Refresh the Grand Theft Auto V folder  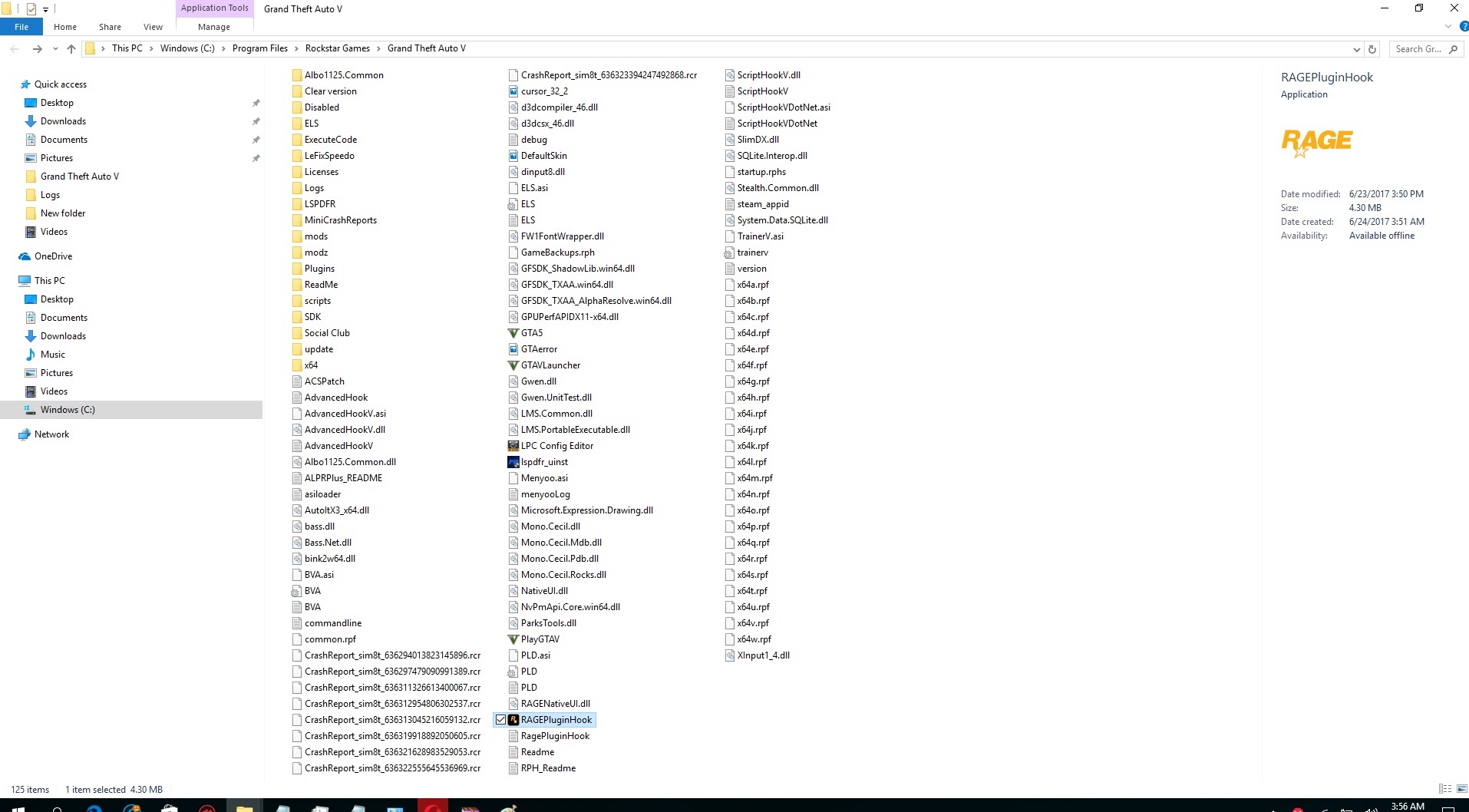1372,49
